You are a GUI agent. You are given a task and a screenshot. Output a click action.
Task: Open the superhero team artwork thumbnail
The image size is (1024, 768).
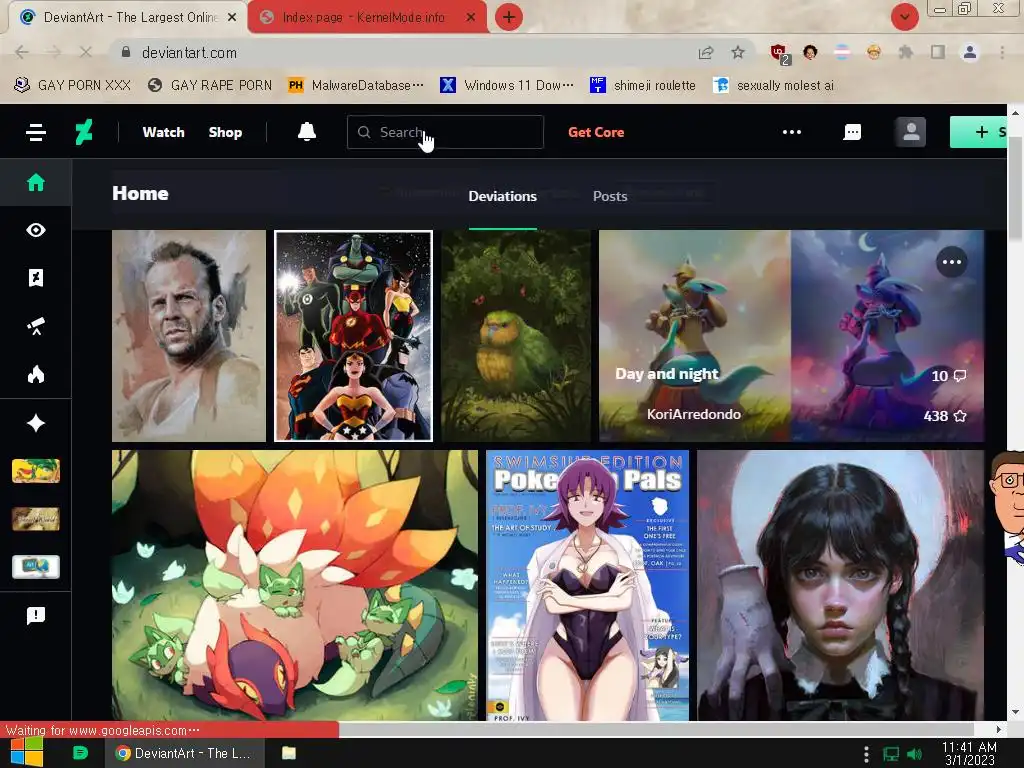pos(353,336)
